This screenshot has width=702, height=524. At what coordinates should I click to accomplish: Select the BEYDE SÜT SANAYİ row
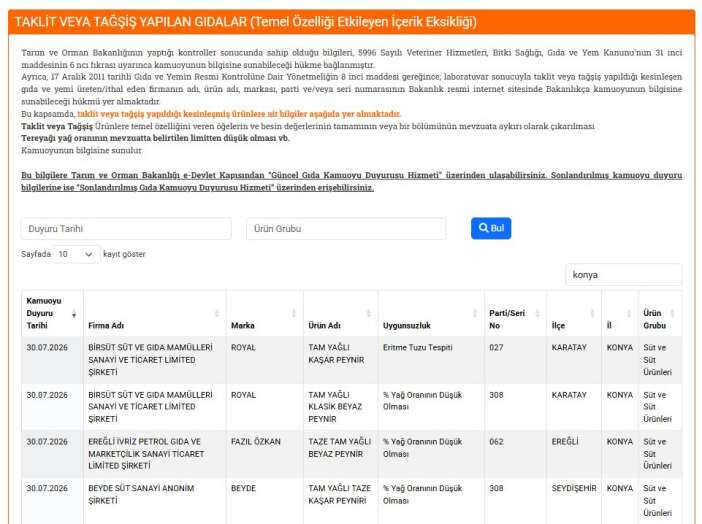351,501
